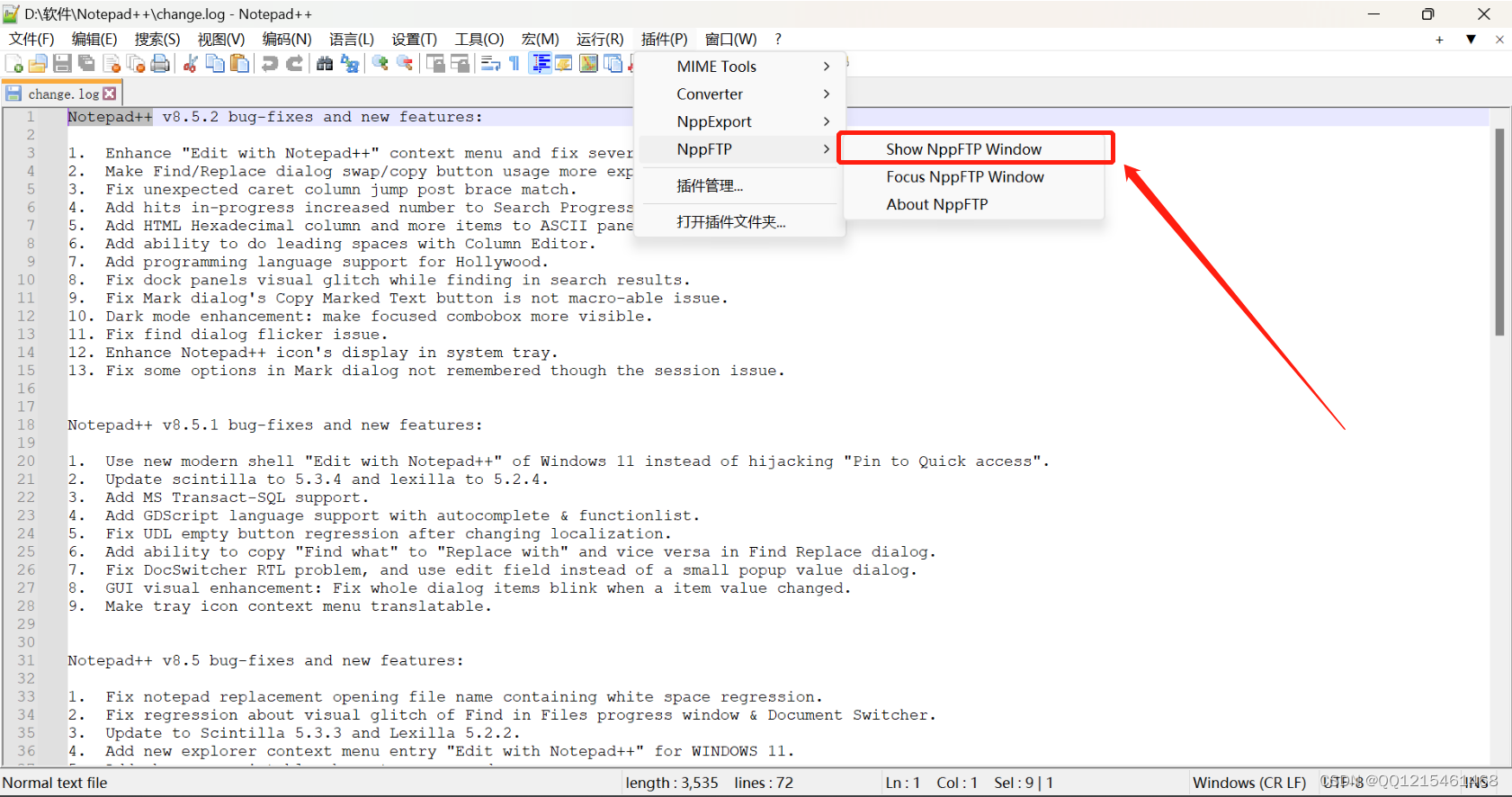Toggle synchronized vertical scrolling icon

click(x=435, y=63)
